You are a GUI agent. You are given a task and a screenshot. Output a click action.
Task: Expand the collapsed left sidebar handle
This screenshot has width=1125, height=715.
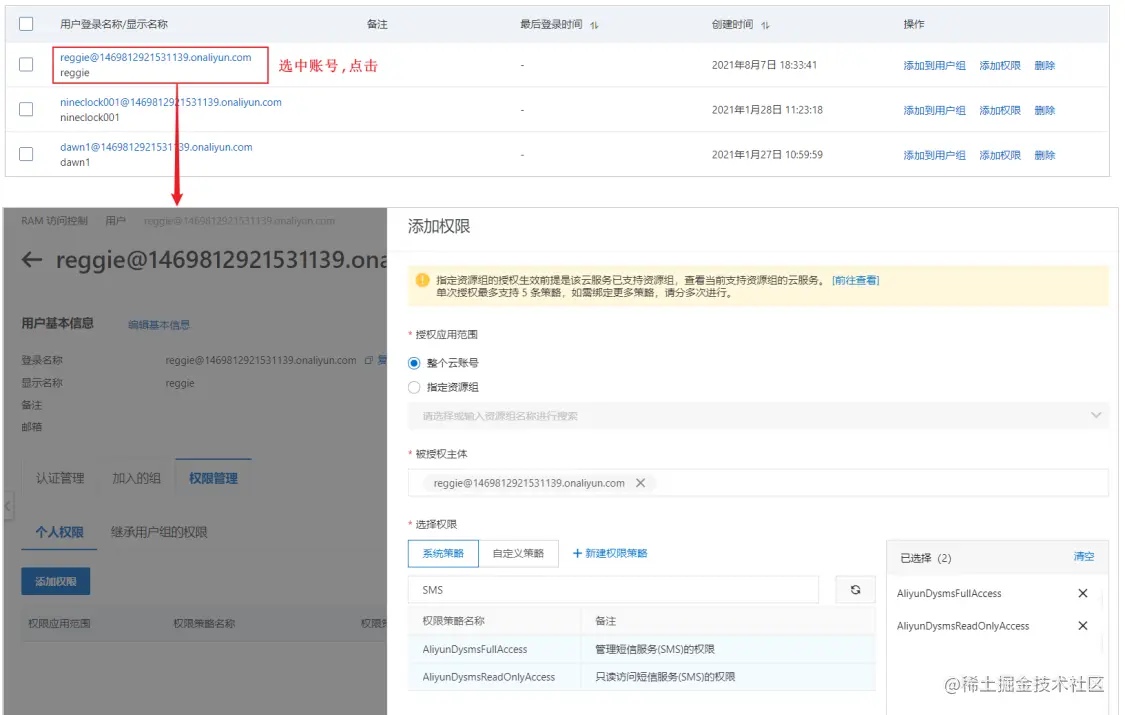[8, 506]
